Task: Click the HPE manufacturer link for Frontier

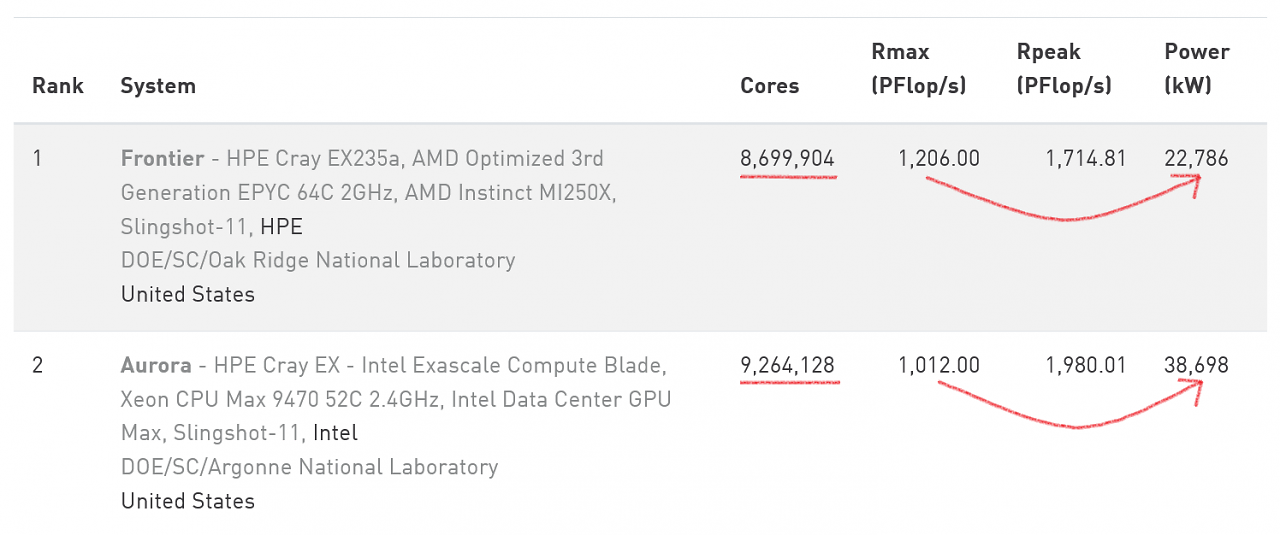Action: [282, 227]
